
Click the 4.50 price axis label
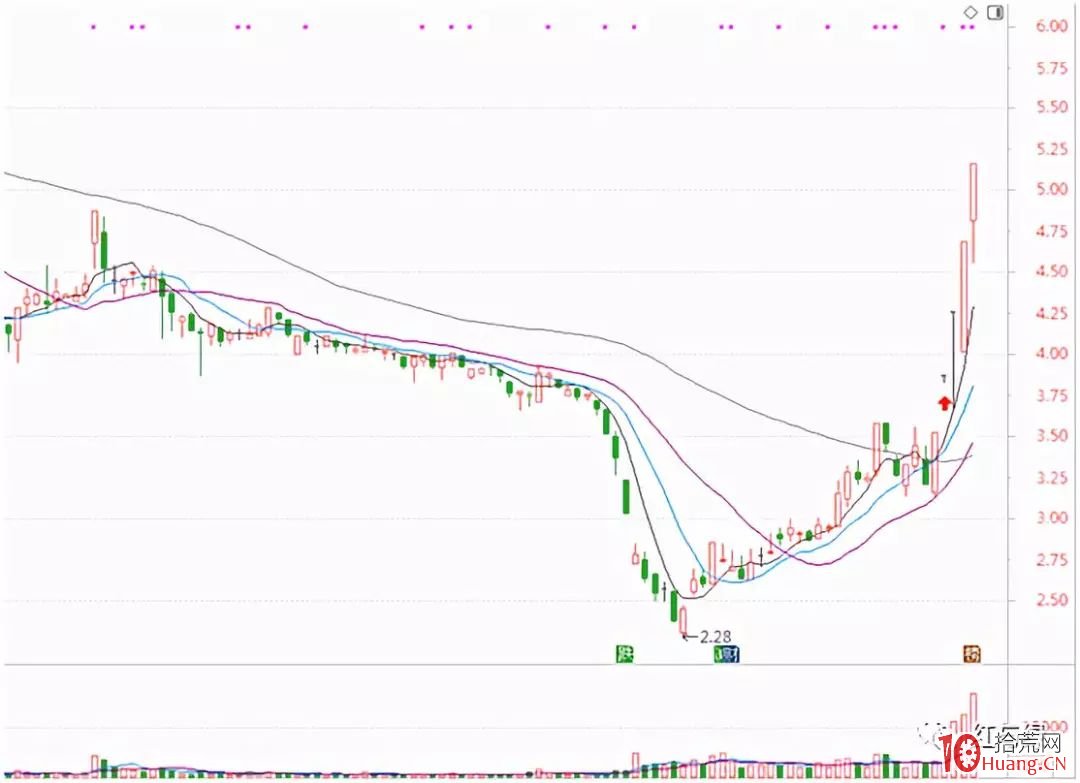click(1052, 271)
